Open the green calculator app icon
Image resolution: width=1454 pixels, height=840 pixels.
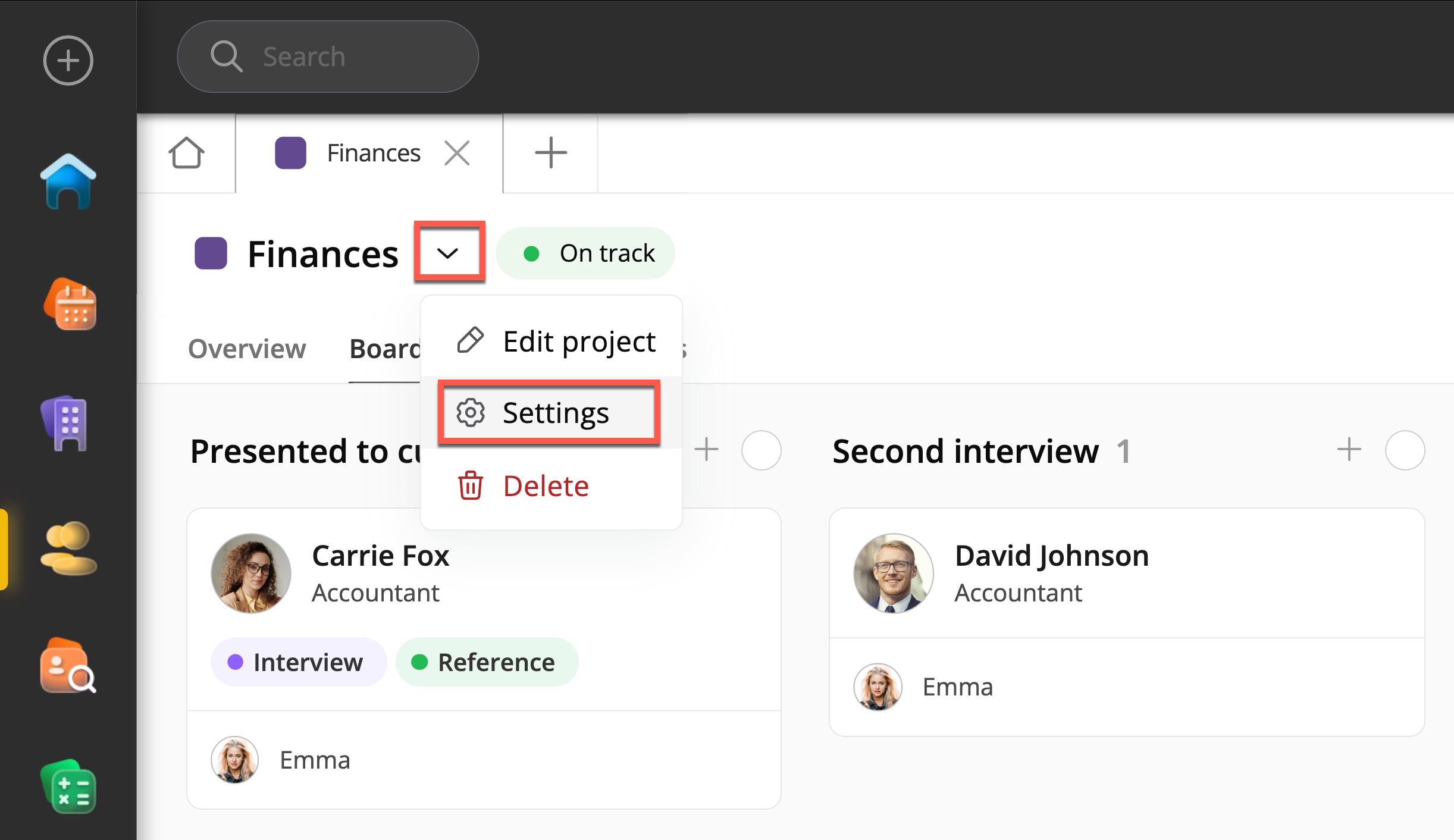point(68,787)
